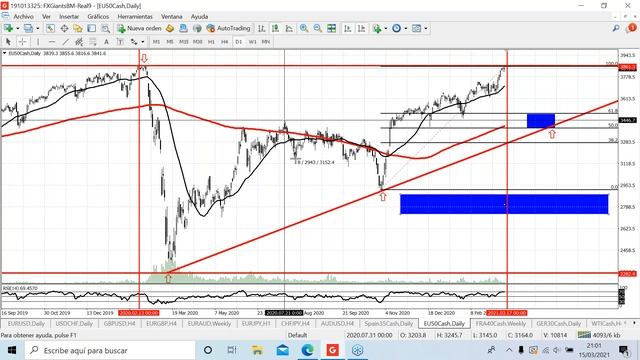Switch chart to bar chart style
This screenshot has height=360, width=640.
(x=262, y=28)
